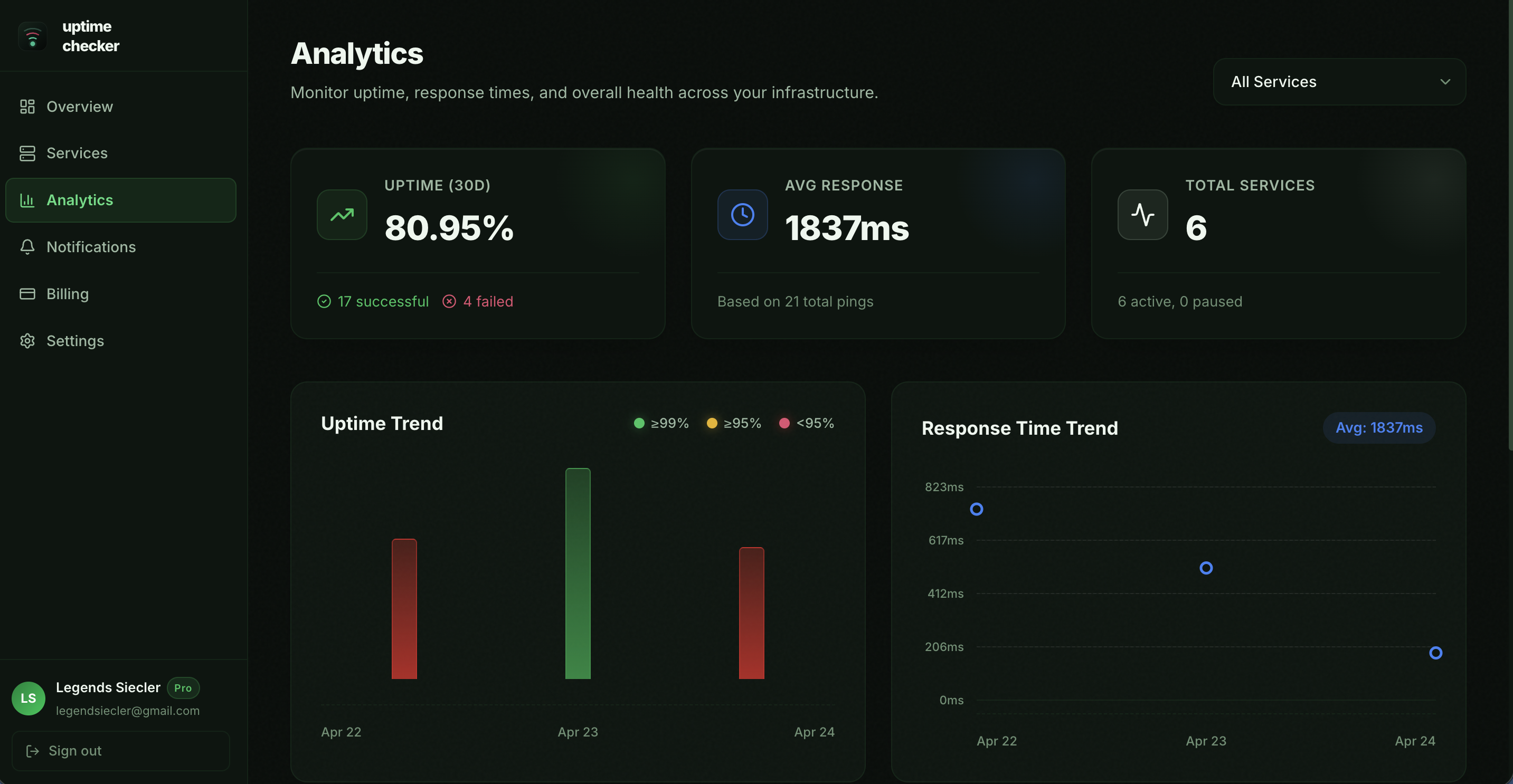Click the red Apr 22 uptime bar
This screenshot has width=1513, height=784.
(x=404, y=609)
